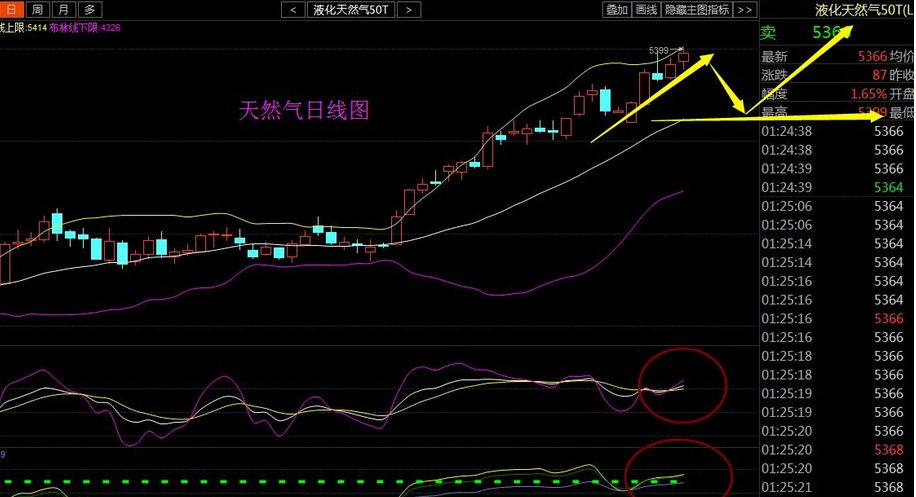Select tick row 01:24:39 with green 5364

pyautogui.click(x=837, y=187)
